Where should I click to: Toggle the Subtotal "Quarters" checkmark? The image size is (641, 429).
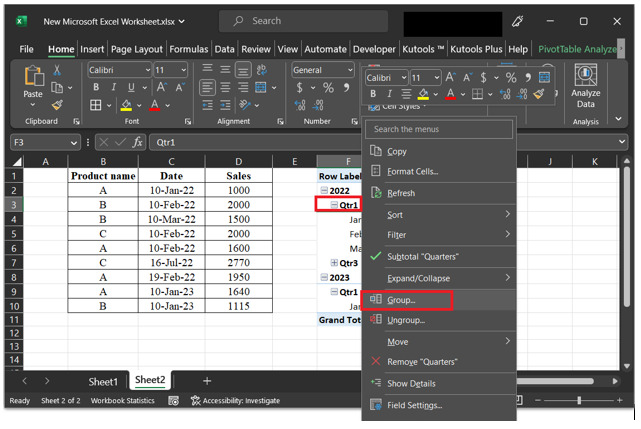[x=376, y=256]
